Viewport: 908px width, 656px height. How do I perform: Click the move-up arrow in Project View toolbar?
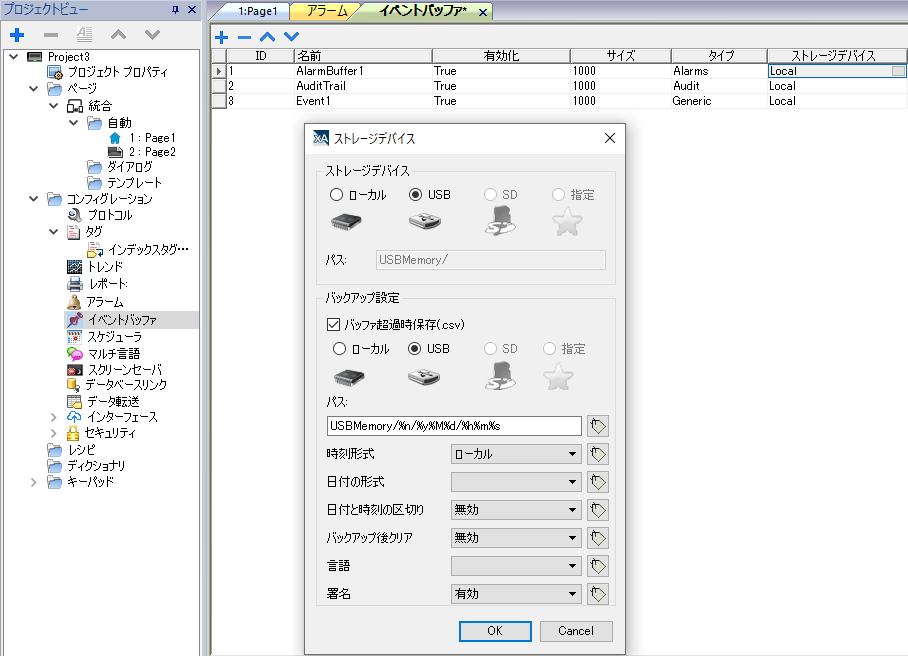point(118,35)
